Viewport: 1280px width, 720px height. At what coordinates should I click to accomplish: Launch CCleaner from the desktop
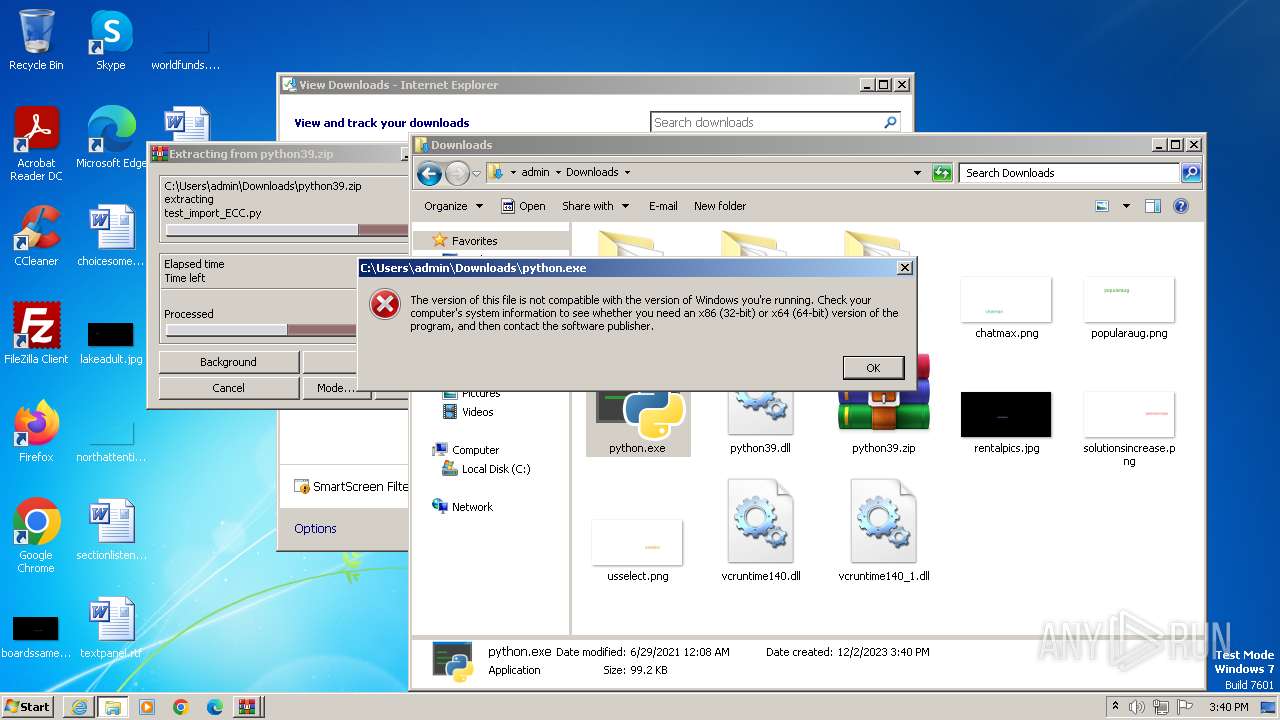[36, 236]
